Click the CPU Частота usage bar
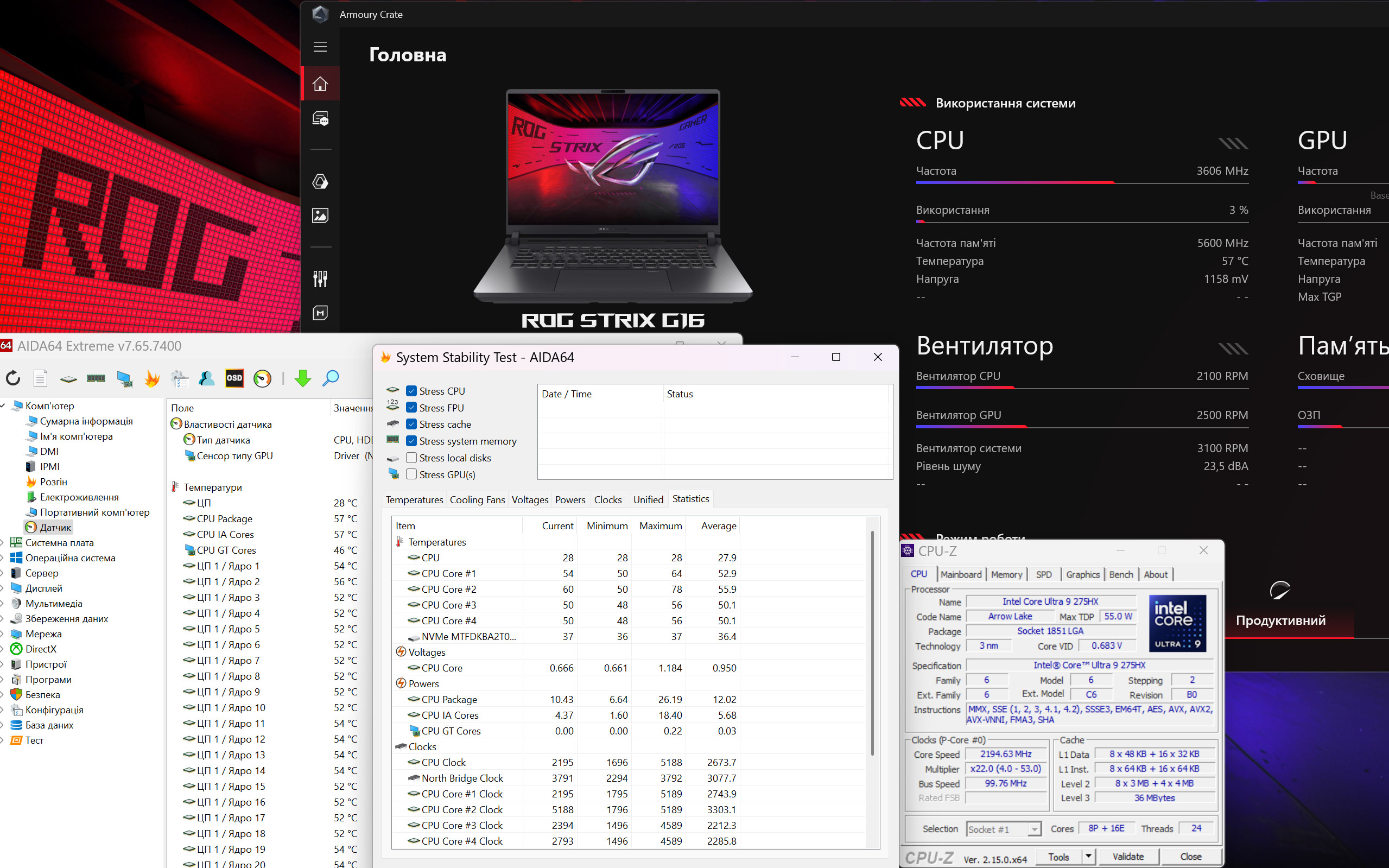The image size is (1389, 868). [1082, 182]
